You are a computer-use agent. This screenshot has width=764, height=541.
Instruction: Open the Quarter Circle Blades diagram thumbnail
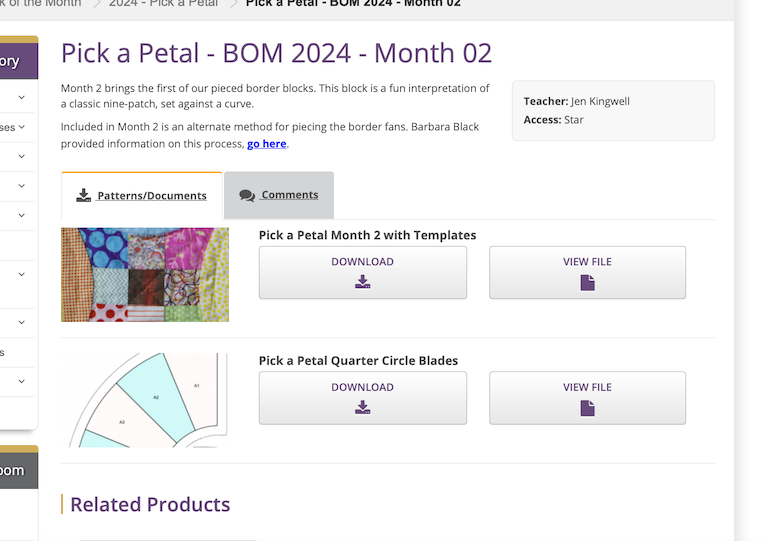145,400
